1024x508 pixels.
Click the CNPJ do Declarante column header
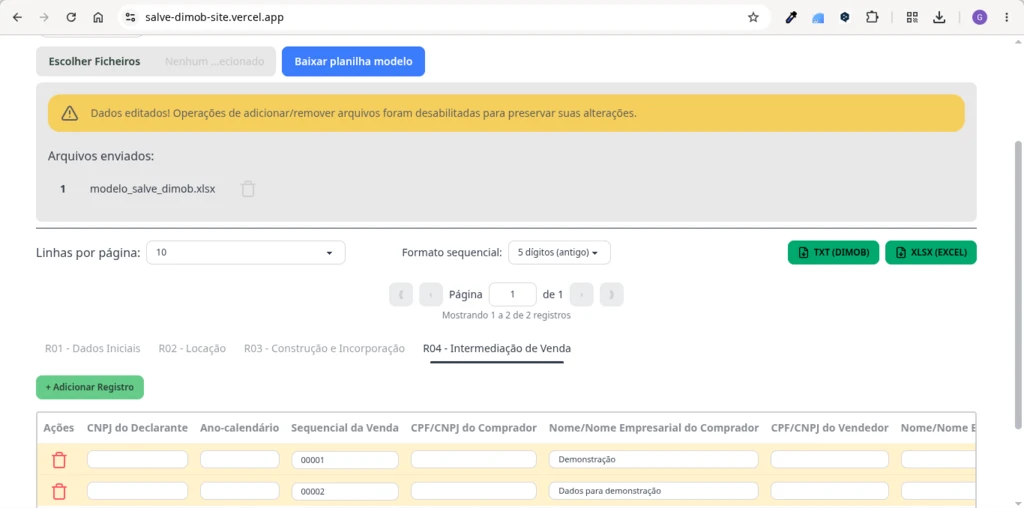point(137,428)
